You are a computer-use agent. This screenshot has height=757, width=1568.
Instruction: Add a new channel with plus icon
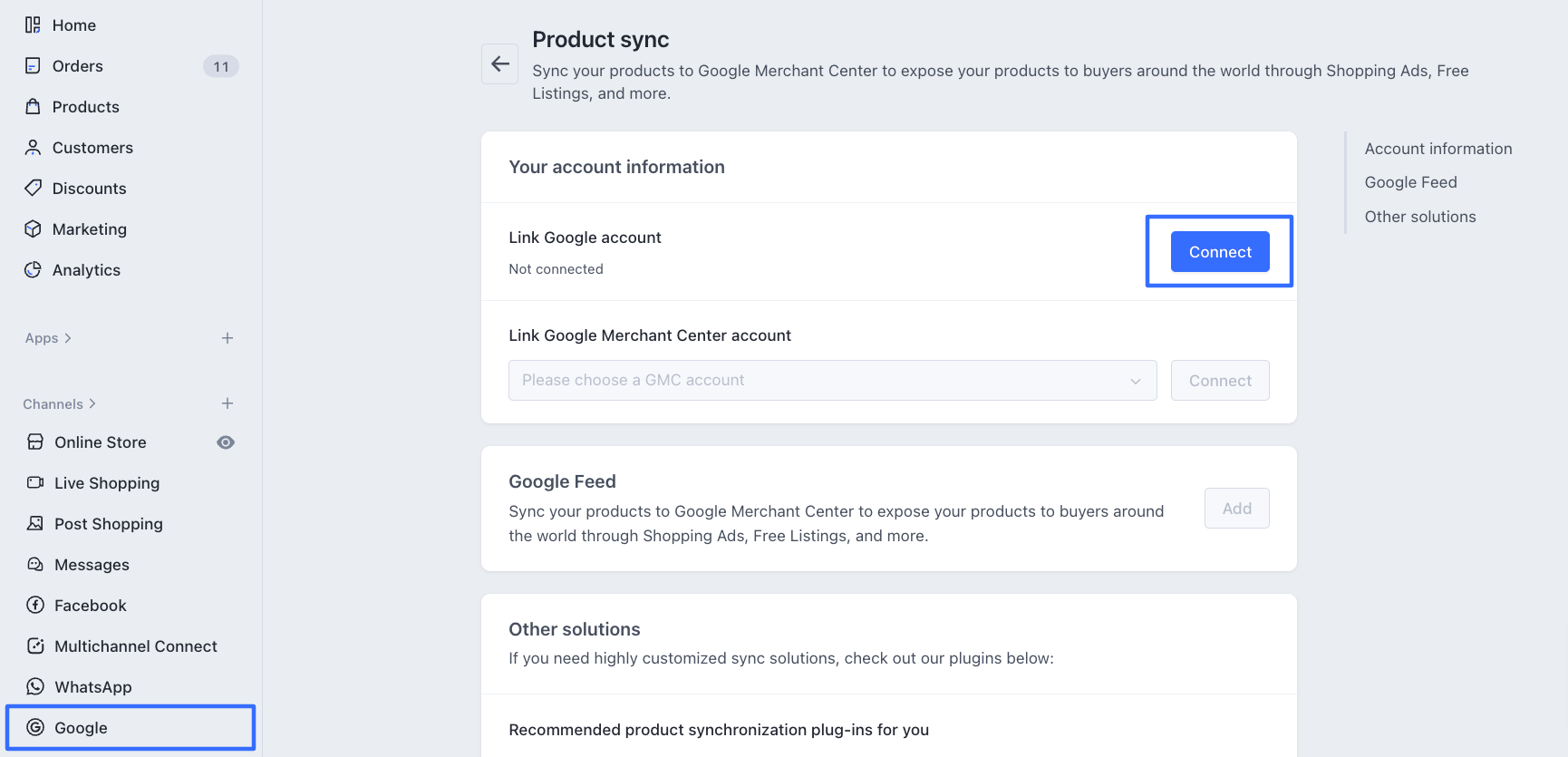click(227, 403)
